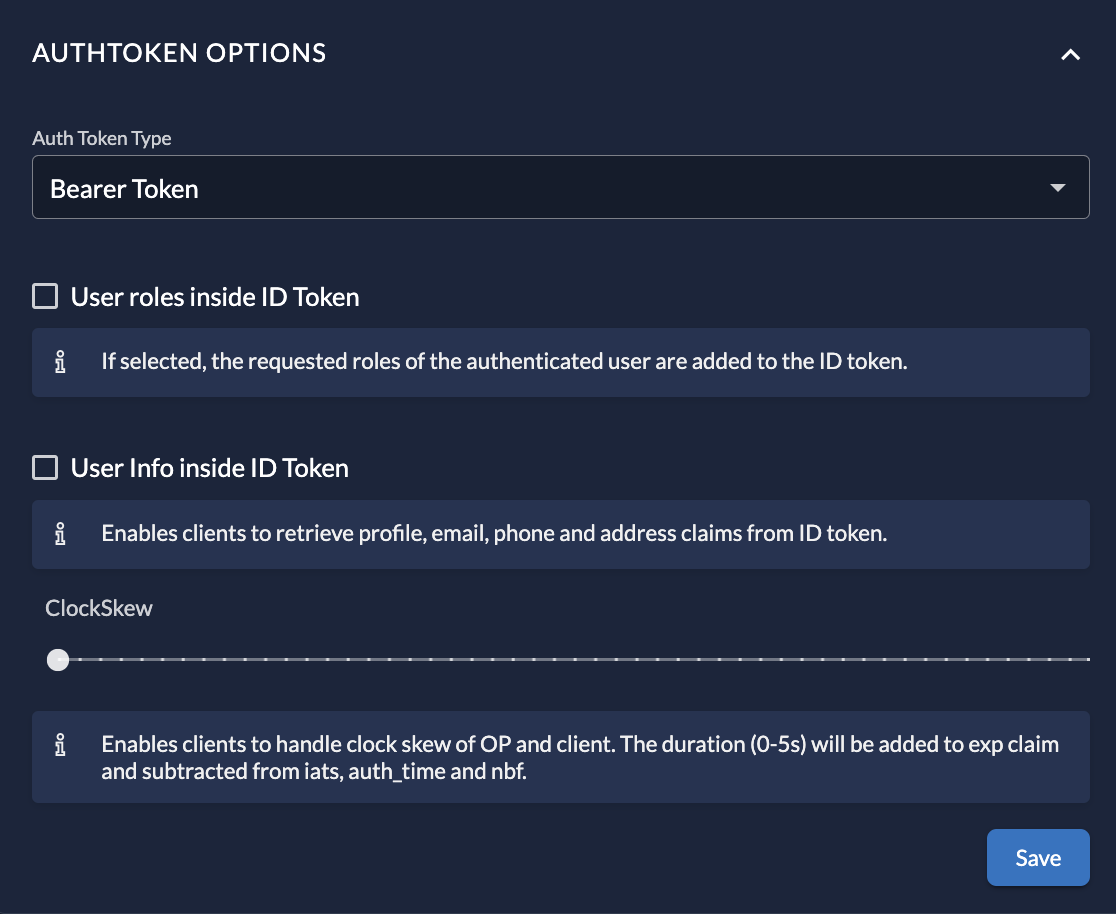Click the info icon beside profile claims hint
The width and height of the screenshot is (1116, 914).
tap(61, 534)
